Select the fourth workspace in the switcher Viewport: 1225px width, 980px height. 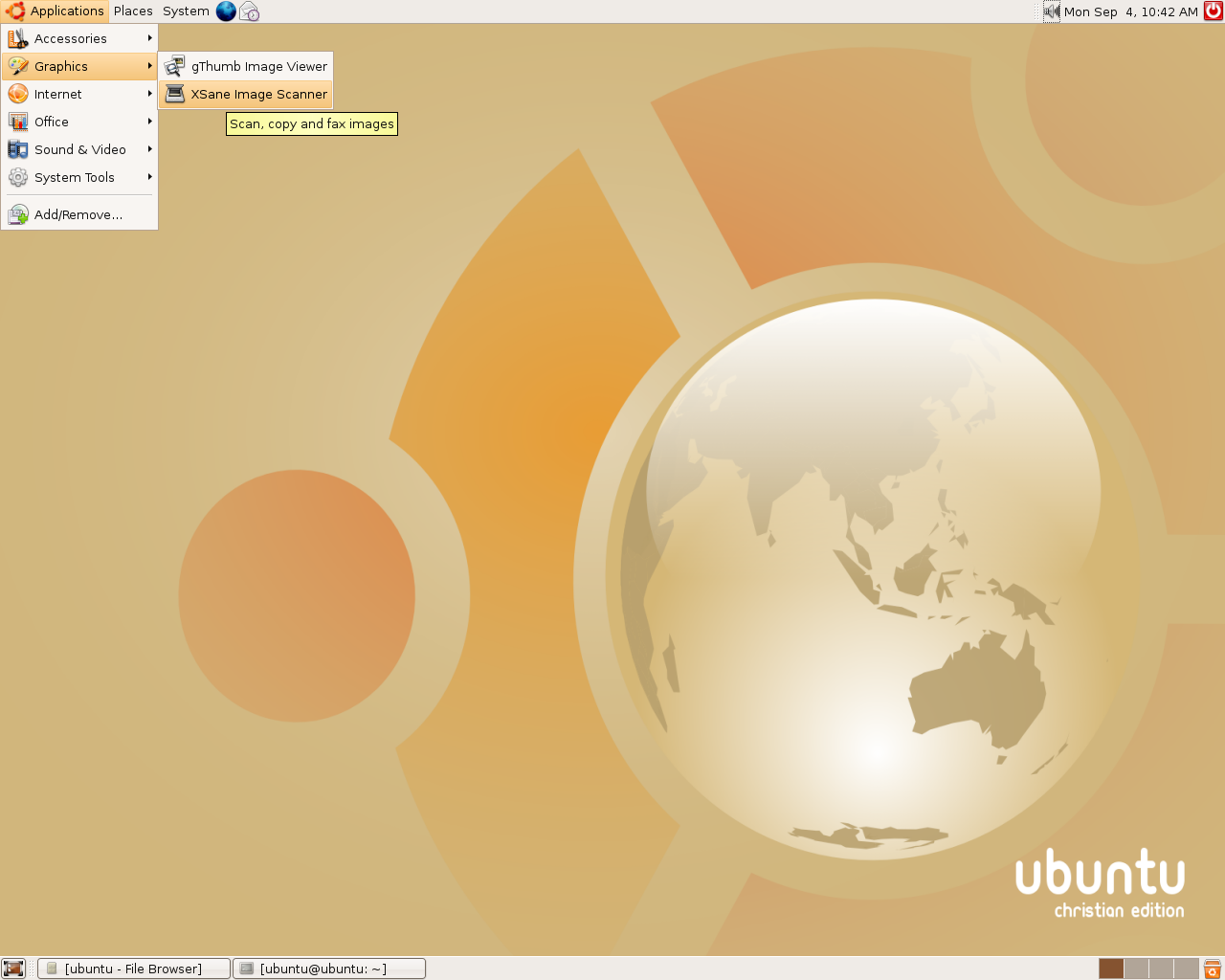point(1186,969)
